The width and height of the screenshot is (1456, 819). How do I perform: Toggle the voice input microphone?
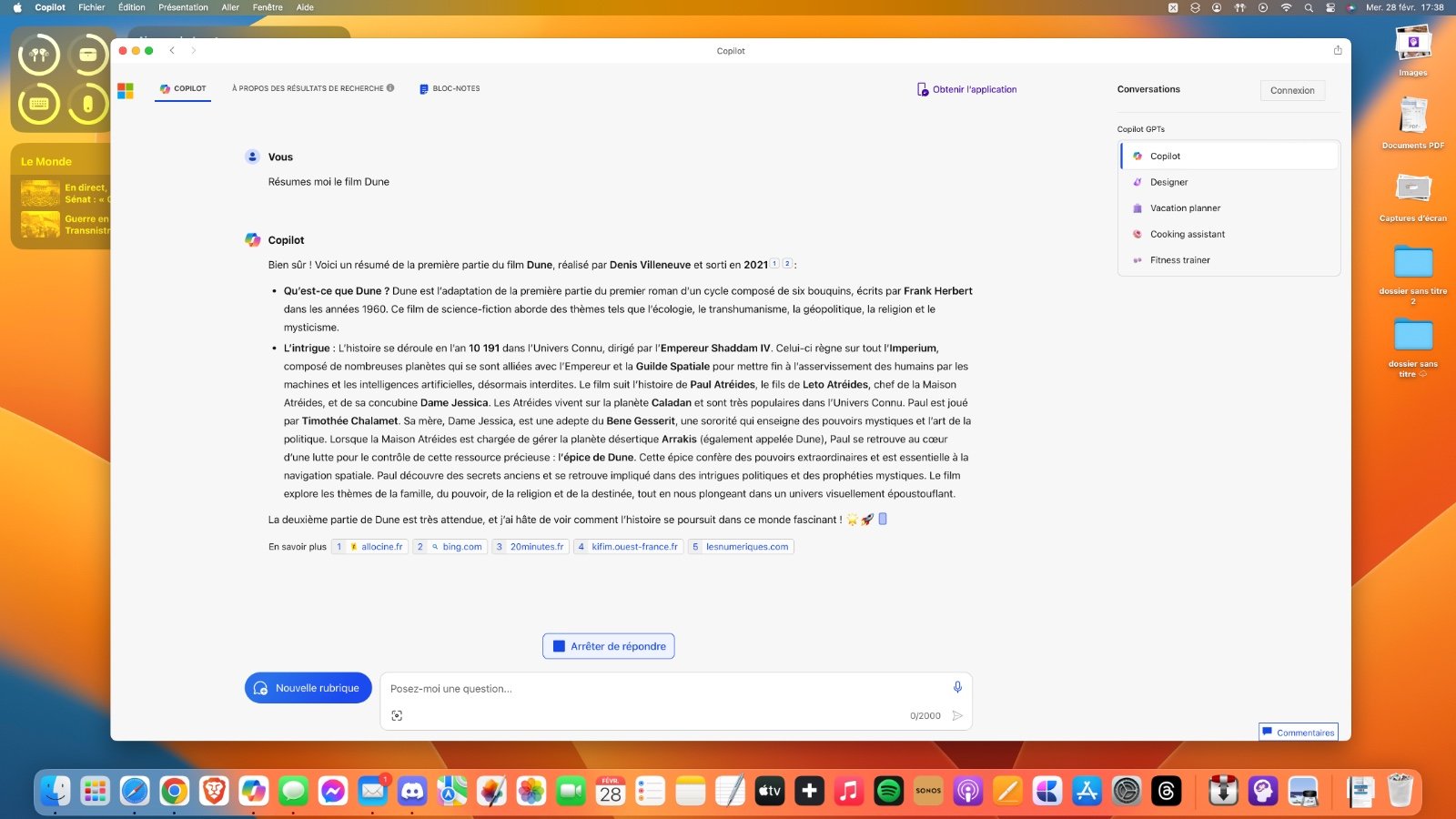[x=956, y=688]
